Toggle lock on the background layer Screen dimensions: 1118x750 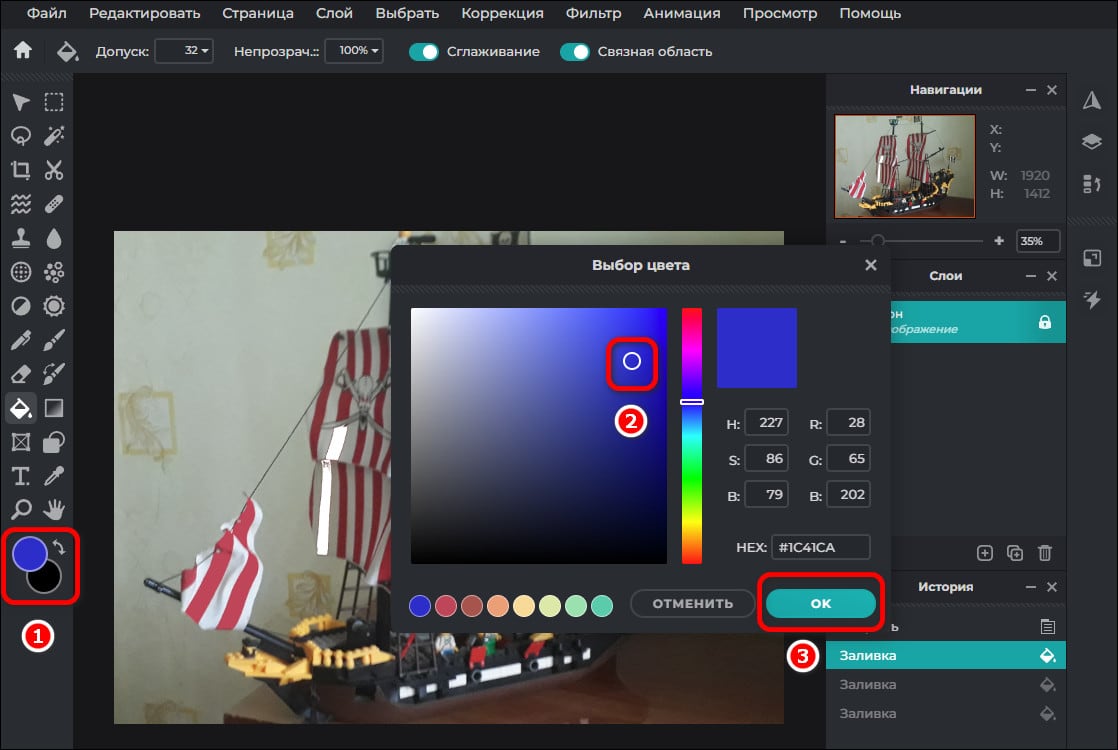(1045, 322)
